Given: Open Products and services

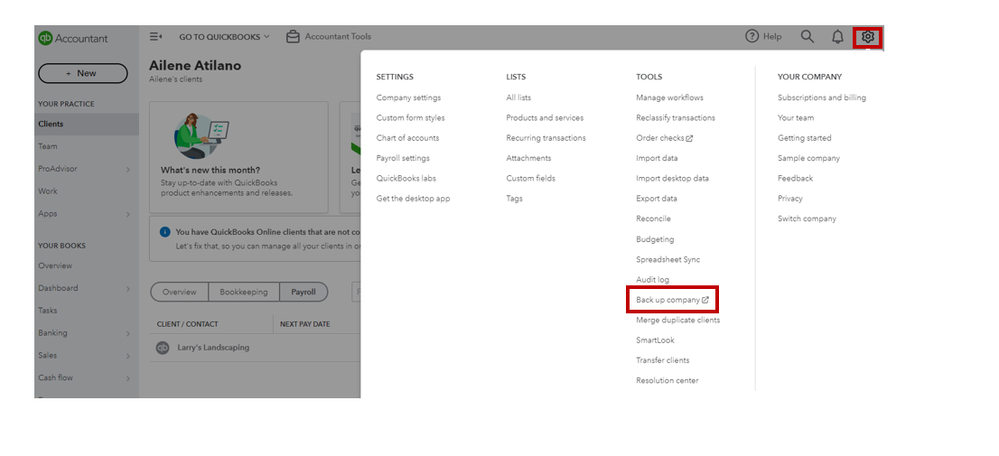Looking at the screenshot, I should tap(545, 118).
